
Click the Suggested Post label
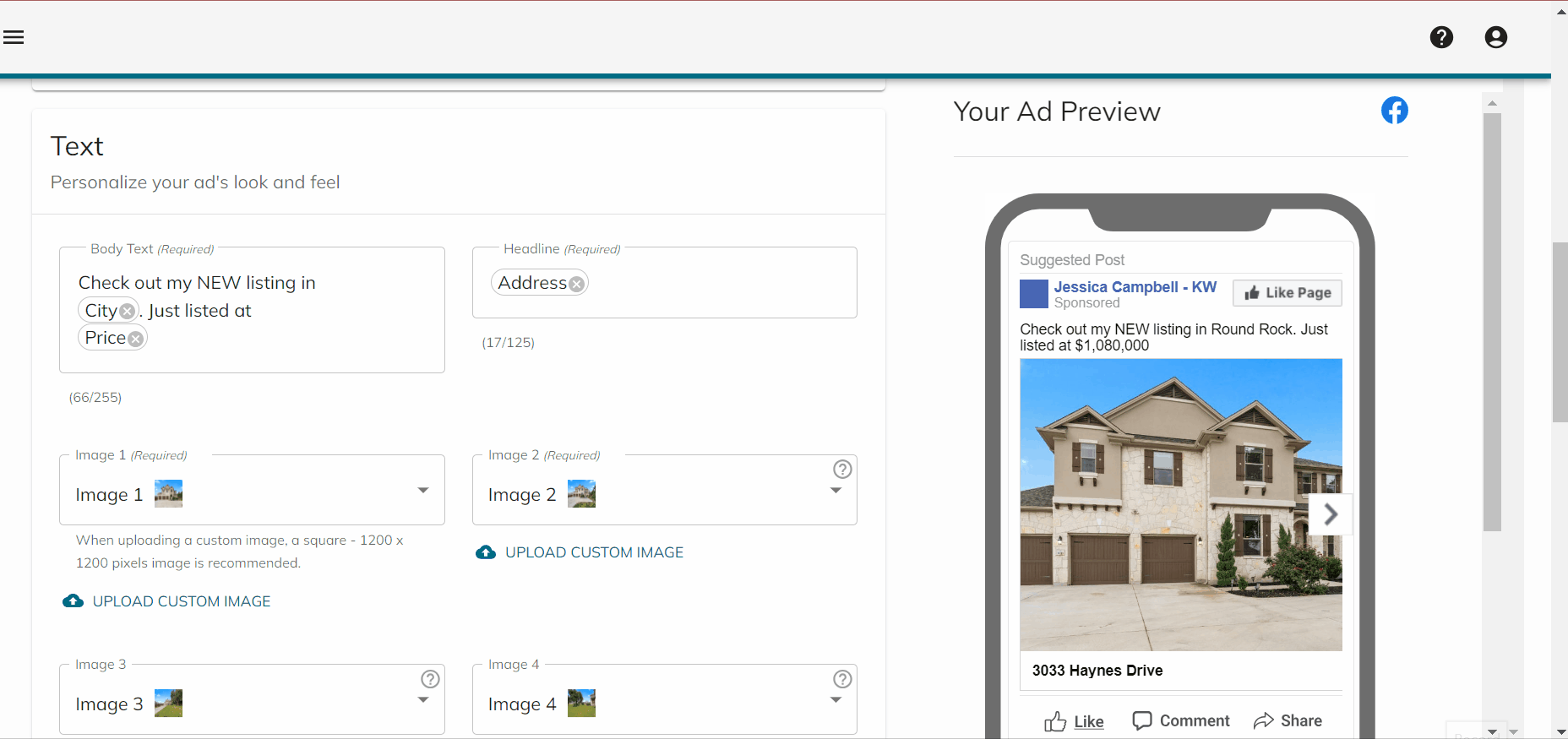[x=1072, y=260]
